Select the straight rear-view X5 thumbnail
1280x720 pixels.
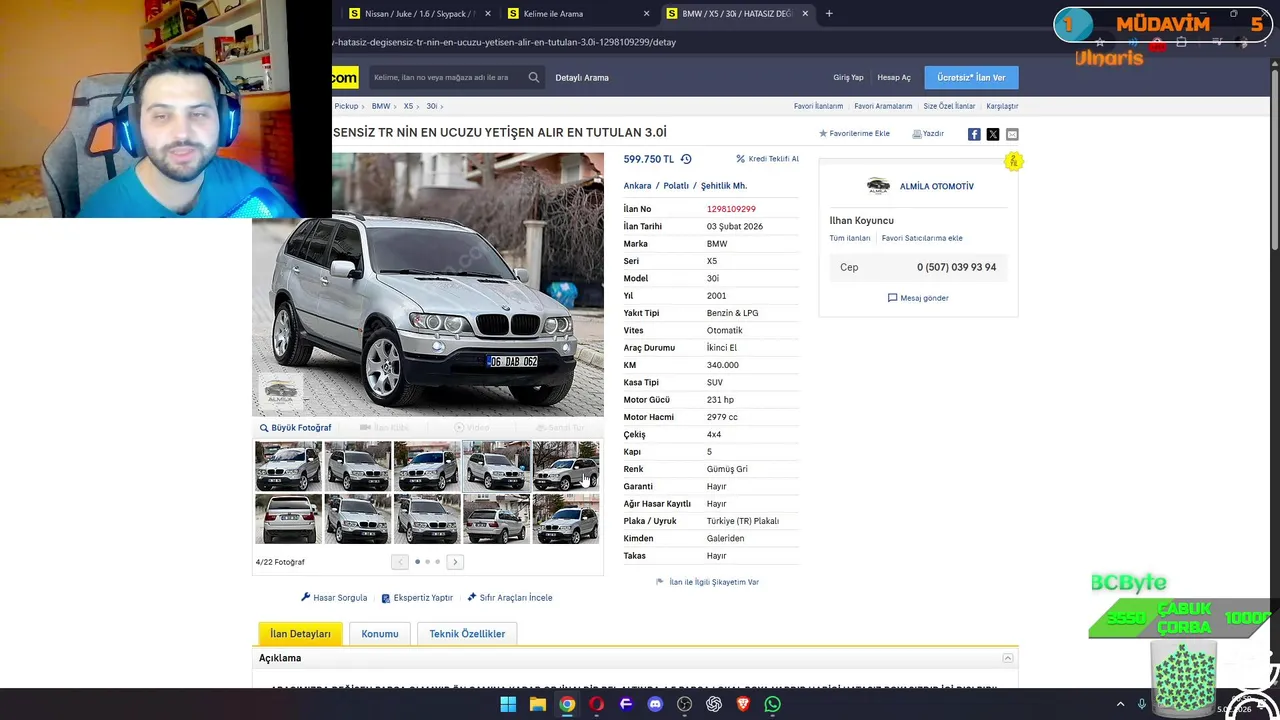[288, 519]
